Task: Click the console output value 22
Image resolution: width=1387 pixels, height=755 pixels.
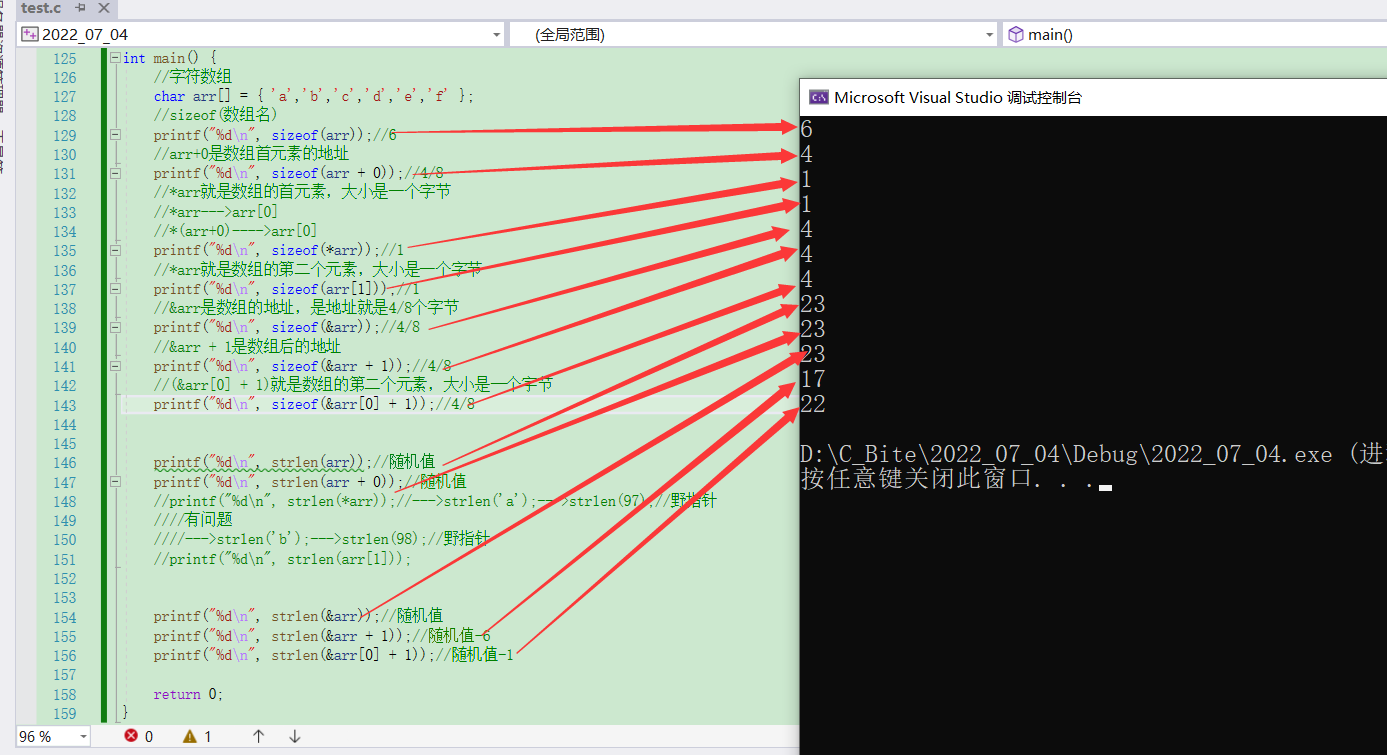Action: pyautogui.click(x=813, y=404)
